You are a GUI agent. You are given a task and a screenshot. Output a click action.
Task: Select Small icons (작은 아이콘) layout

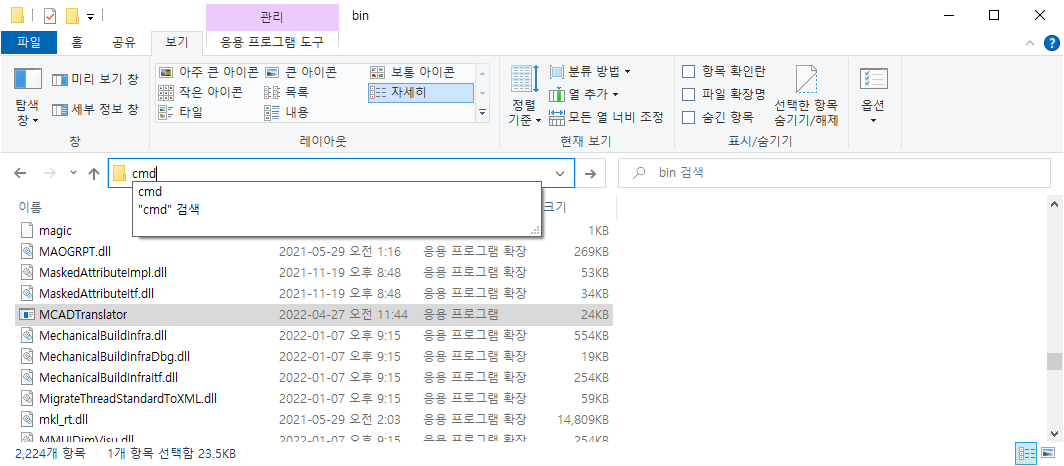[x=201, y=92]
